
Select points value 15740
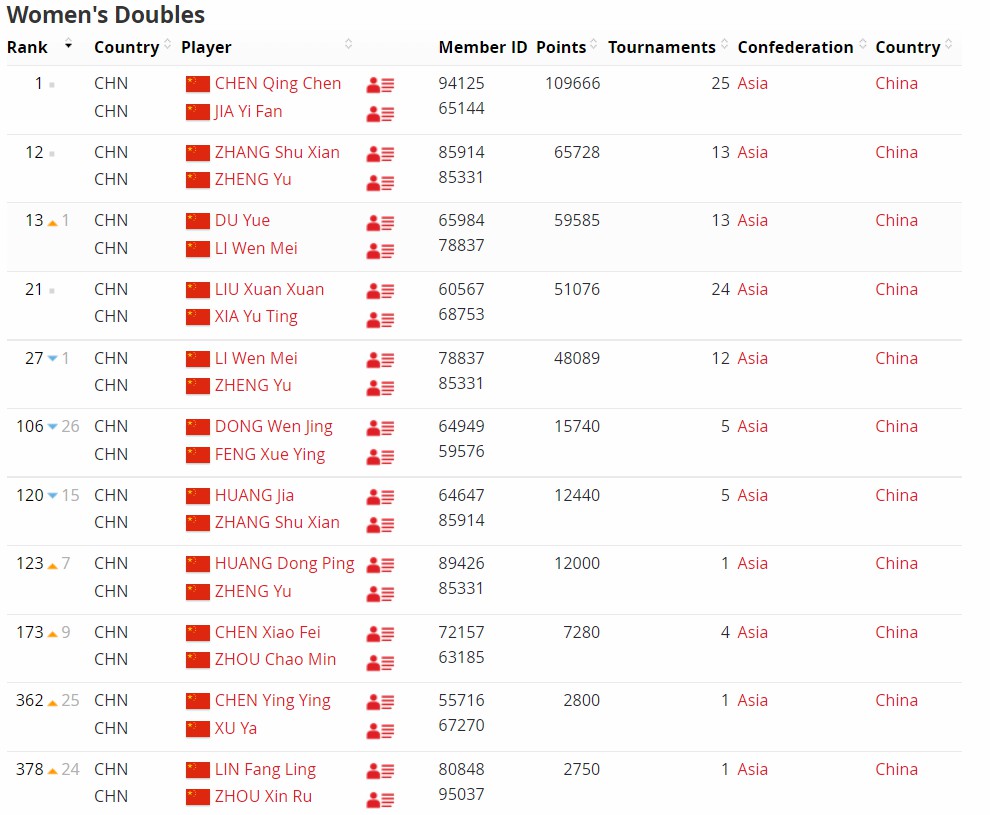point(577,426)
